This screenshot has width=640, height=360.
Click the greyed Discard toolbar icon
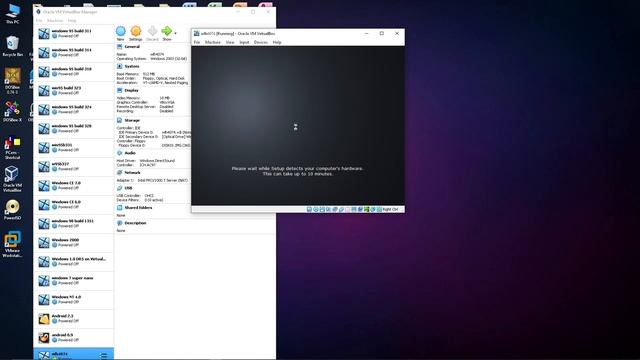click(x=152, y=31)
